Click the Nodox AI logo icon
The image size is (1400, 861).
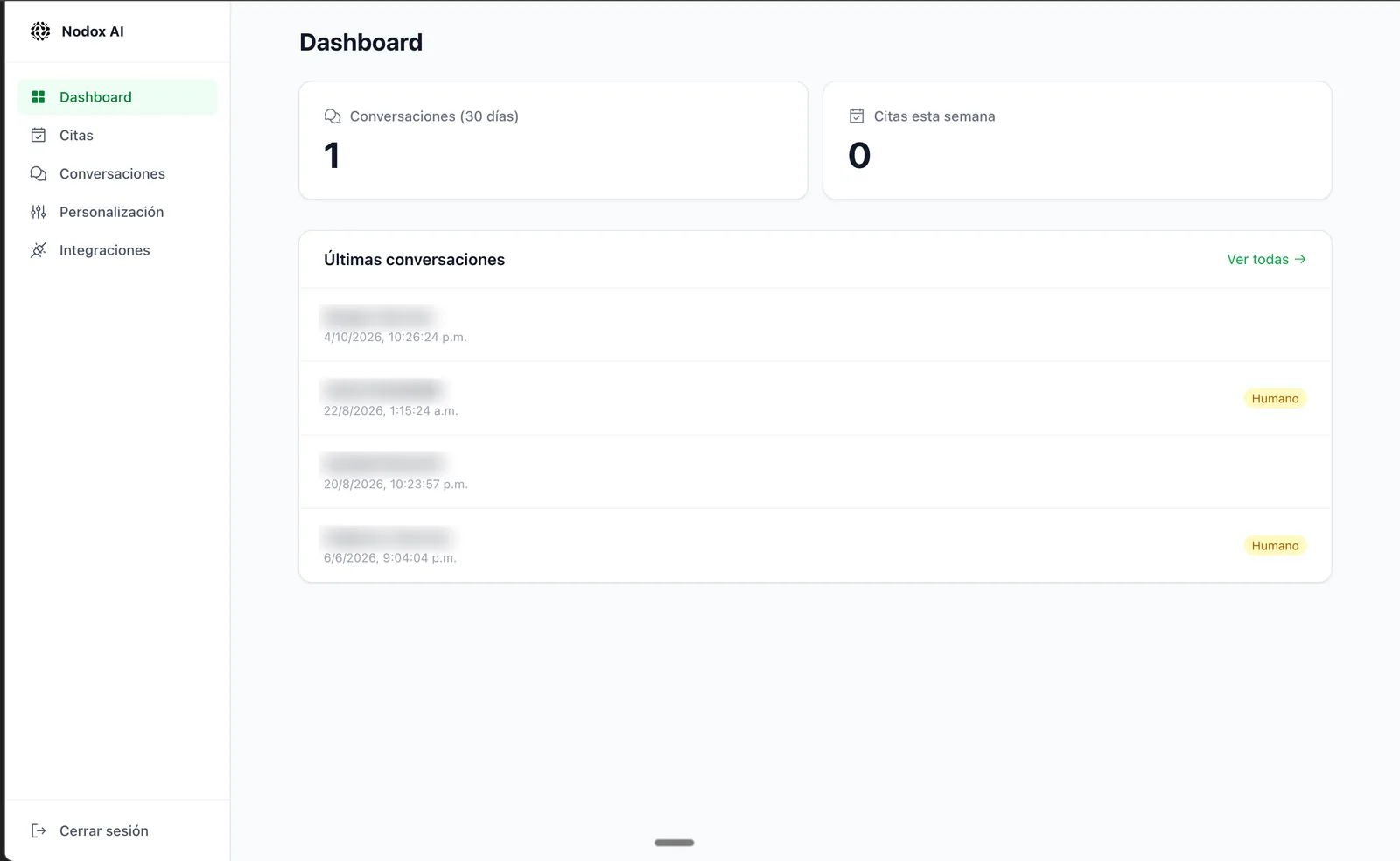tap(40, 31)
